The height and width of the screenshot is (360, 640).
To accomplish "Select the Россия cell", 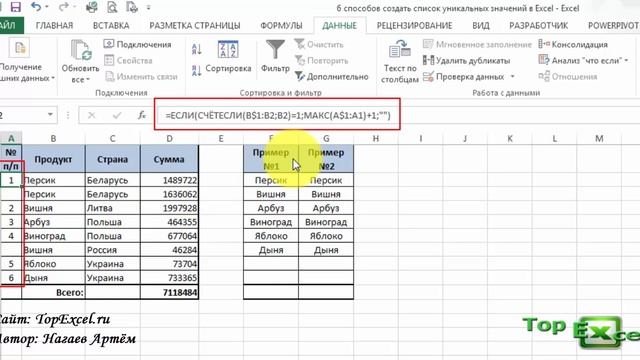I will click(113, 250).
